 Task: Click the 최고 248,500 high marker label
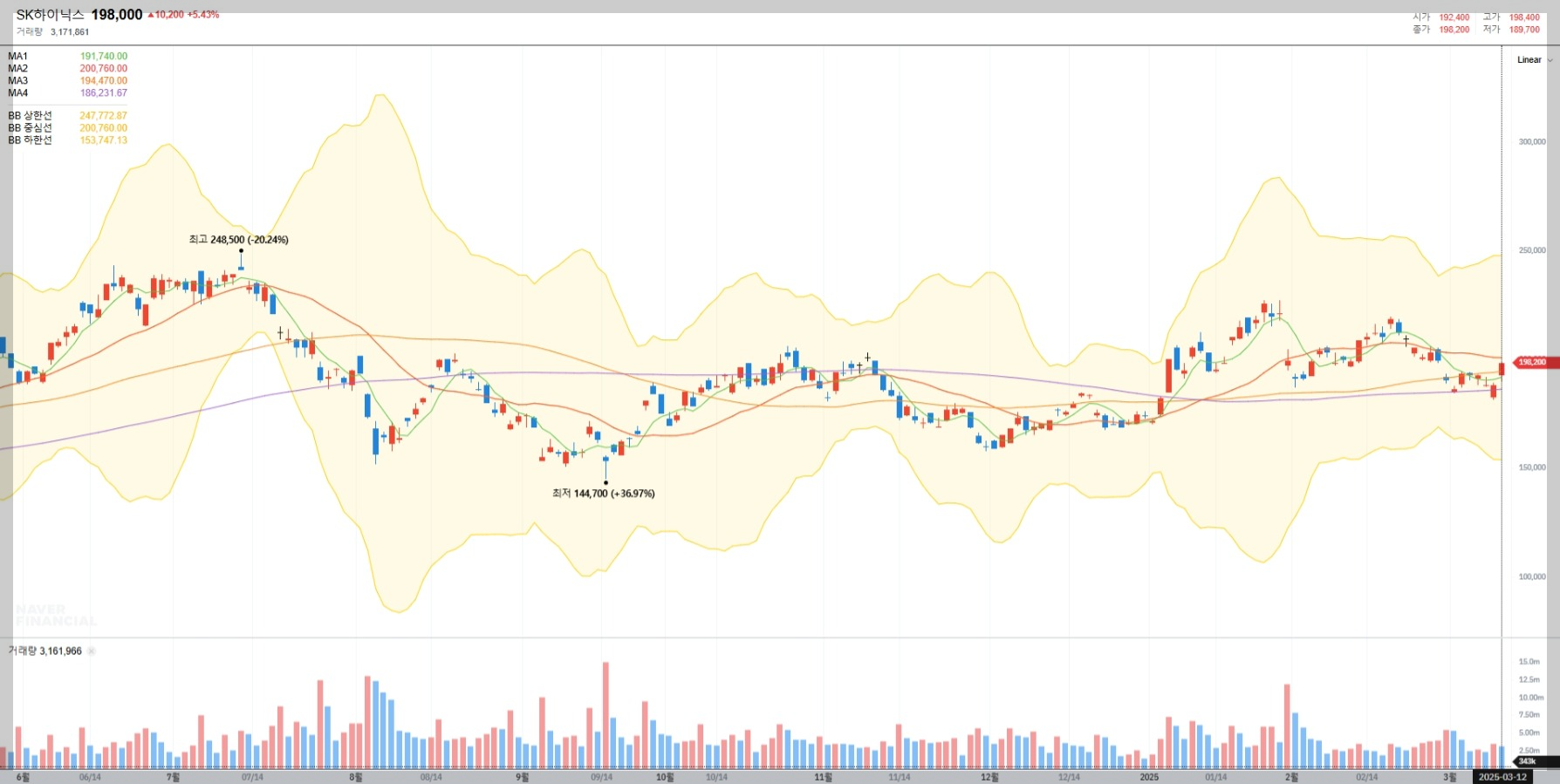[238, 239]
